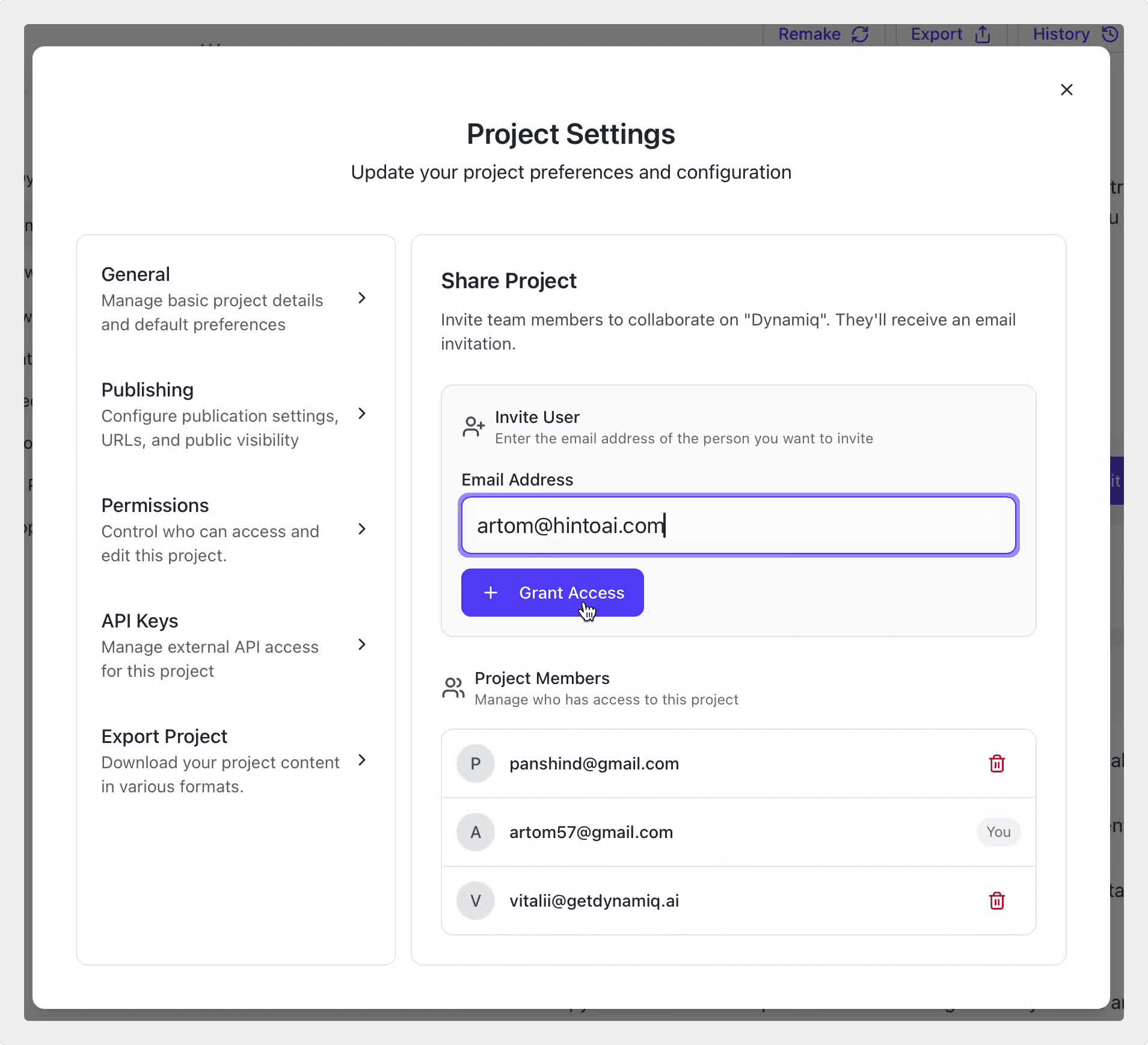Click the P avatar for panshind

click(475, 763)
